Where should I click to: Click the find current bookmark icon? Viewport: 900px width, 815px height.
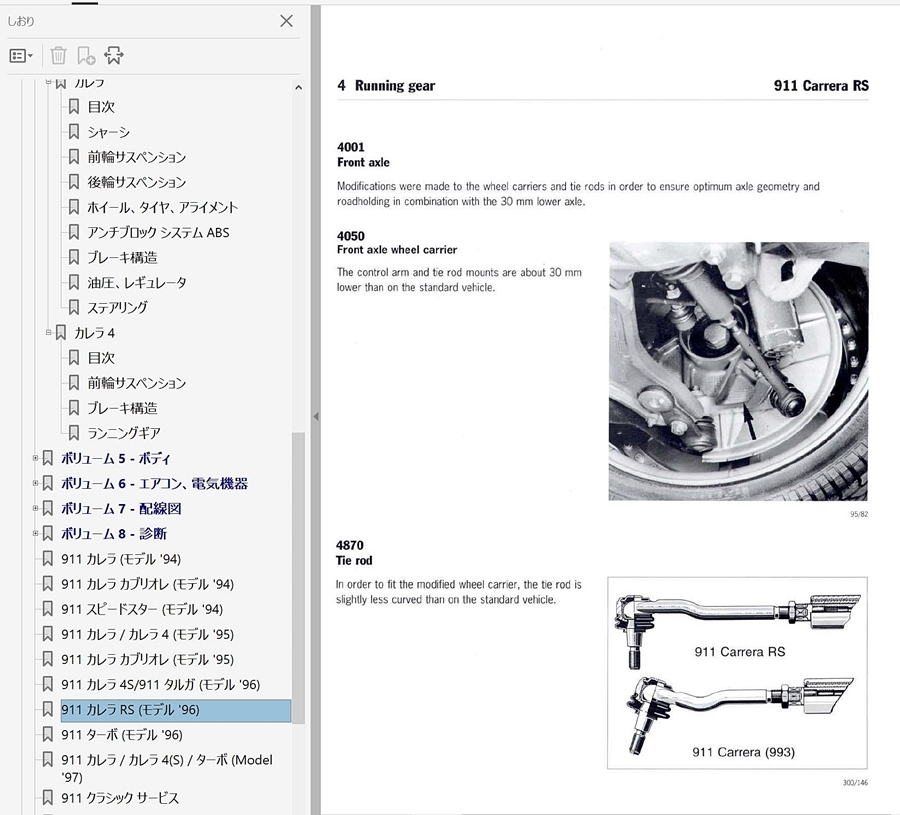click(114, 56)
